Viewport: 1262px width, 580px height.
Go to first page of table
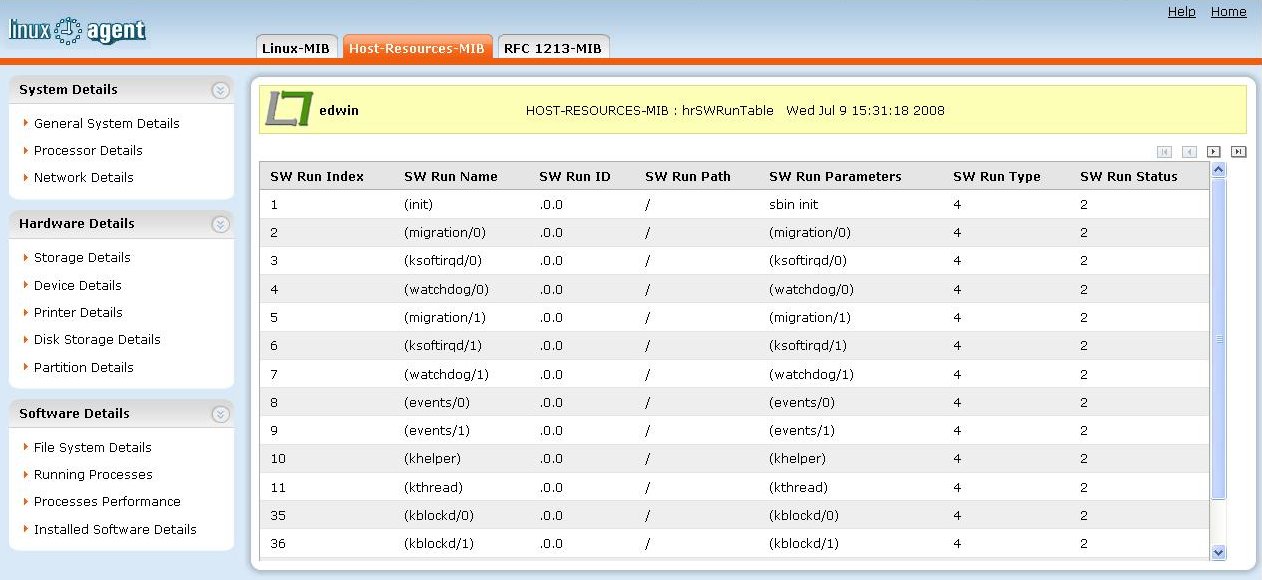click(x=1164, y=152)
